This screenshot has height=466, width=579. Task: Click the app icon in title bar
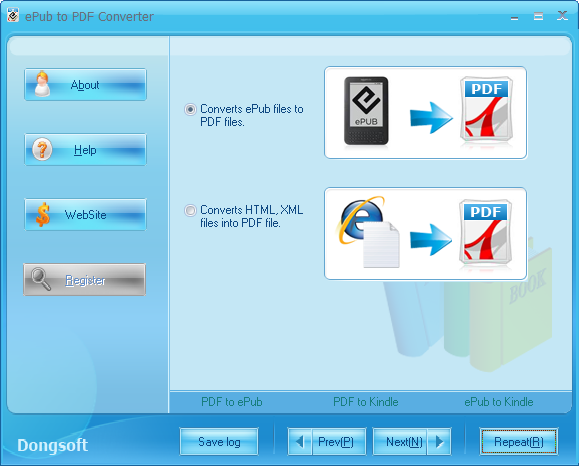pos(13,16)
